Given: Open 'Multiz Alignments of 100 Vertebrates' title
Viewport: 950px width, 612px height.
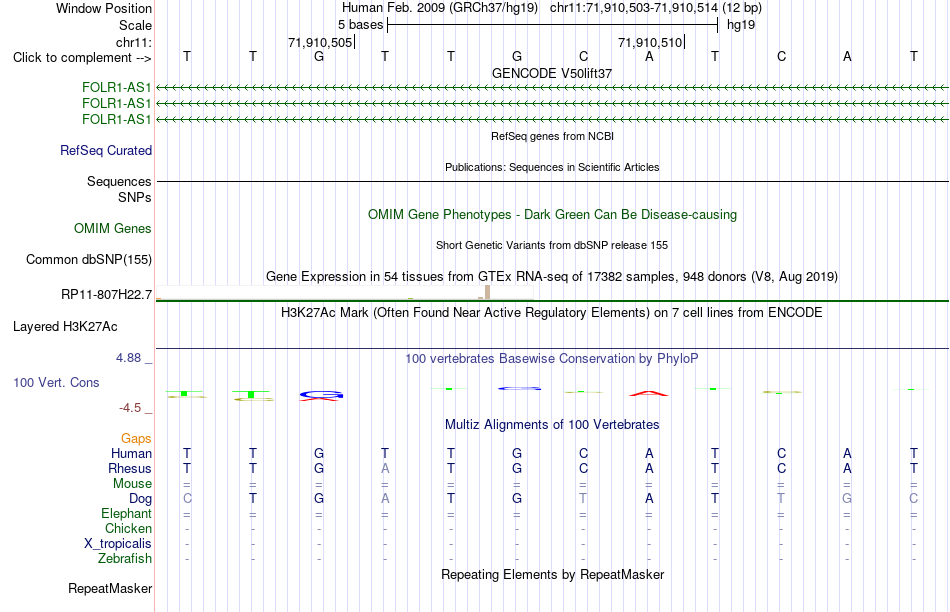Looking at the screenshot, I should click(552, 425).
